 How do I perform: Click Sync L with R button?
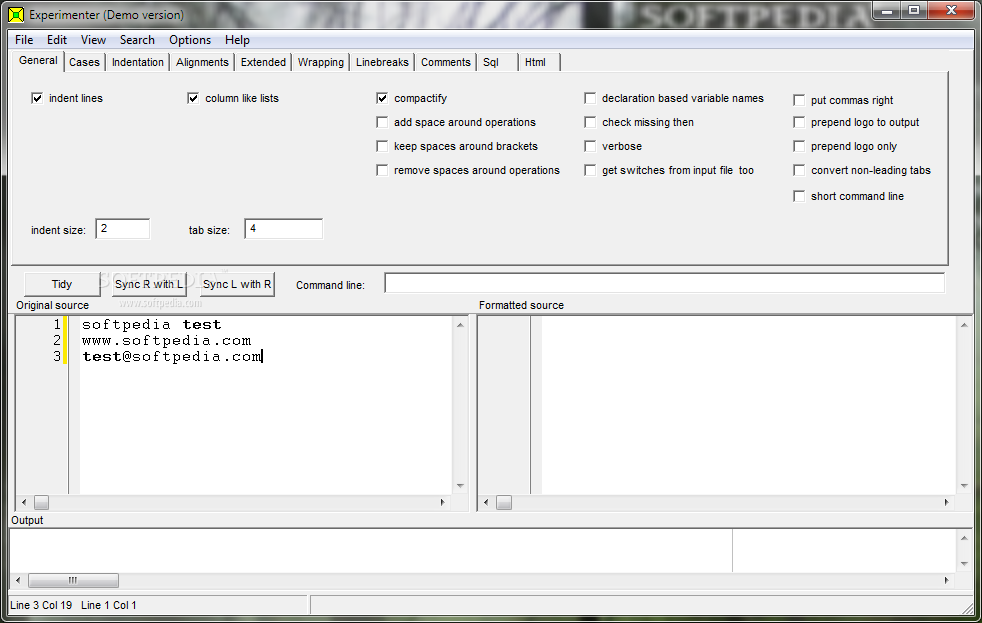tap(237, 284)
